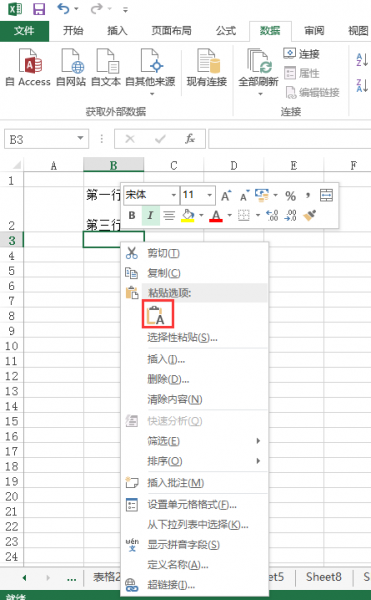Image resolution: width=371 pixels, height=600 pixels.
Task: Open 设置单元格格式(F)... dialog
Action: [194, 505]
